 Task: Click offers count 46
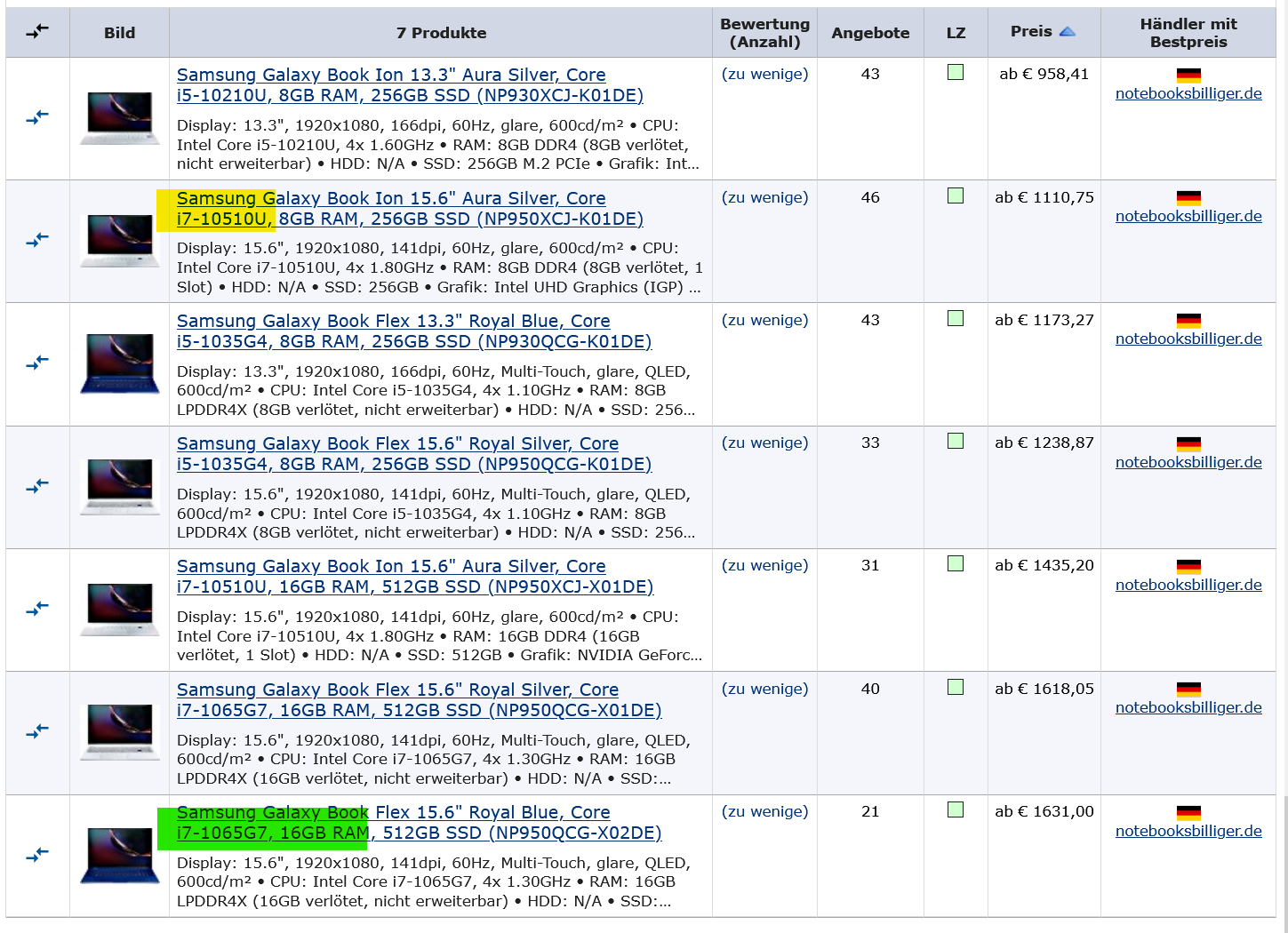point(870,197)
